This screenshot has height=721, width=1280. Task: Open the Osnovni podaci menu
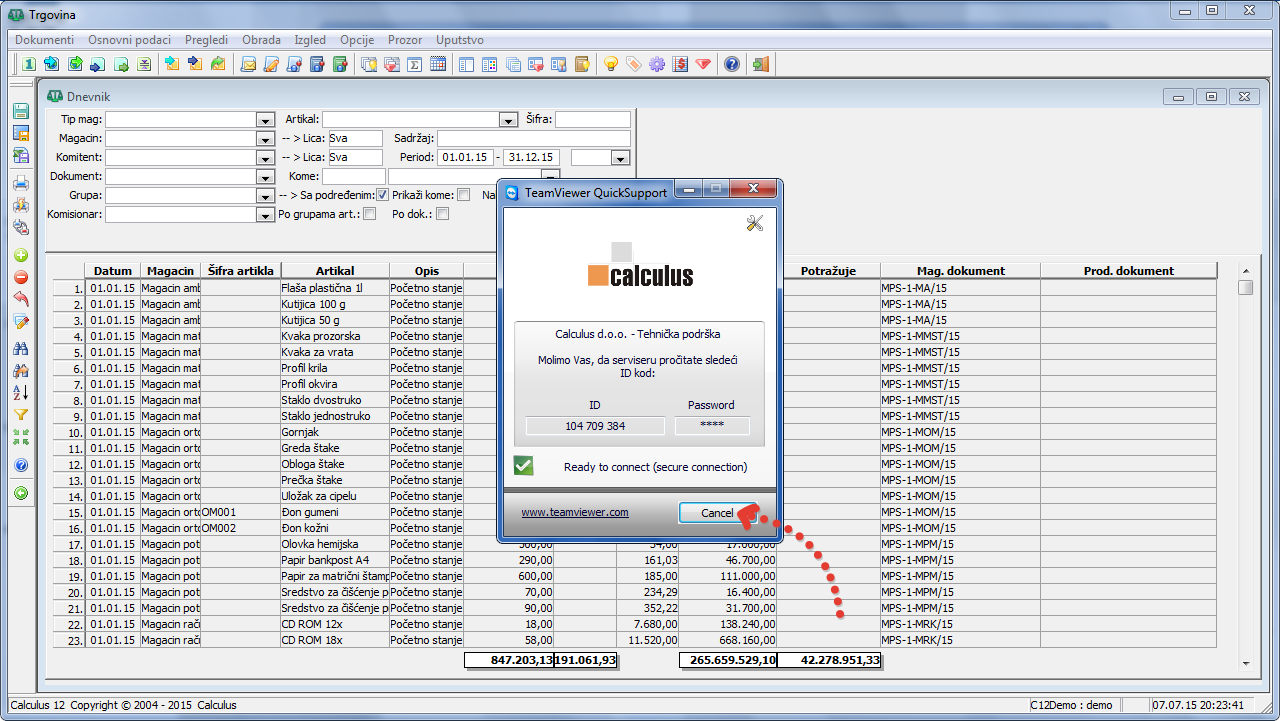click(129, 40)
